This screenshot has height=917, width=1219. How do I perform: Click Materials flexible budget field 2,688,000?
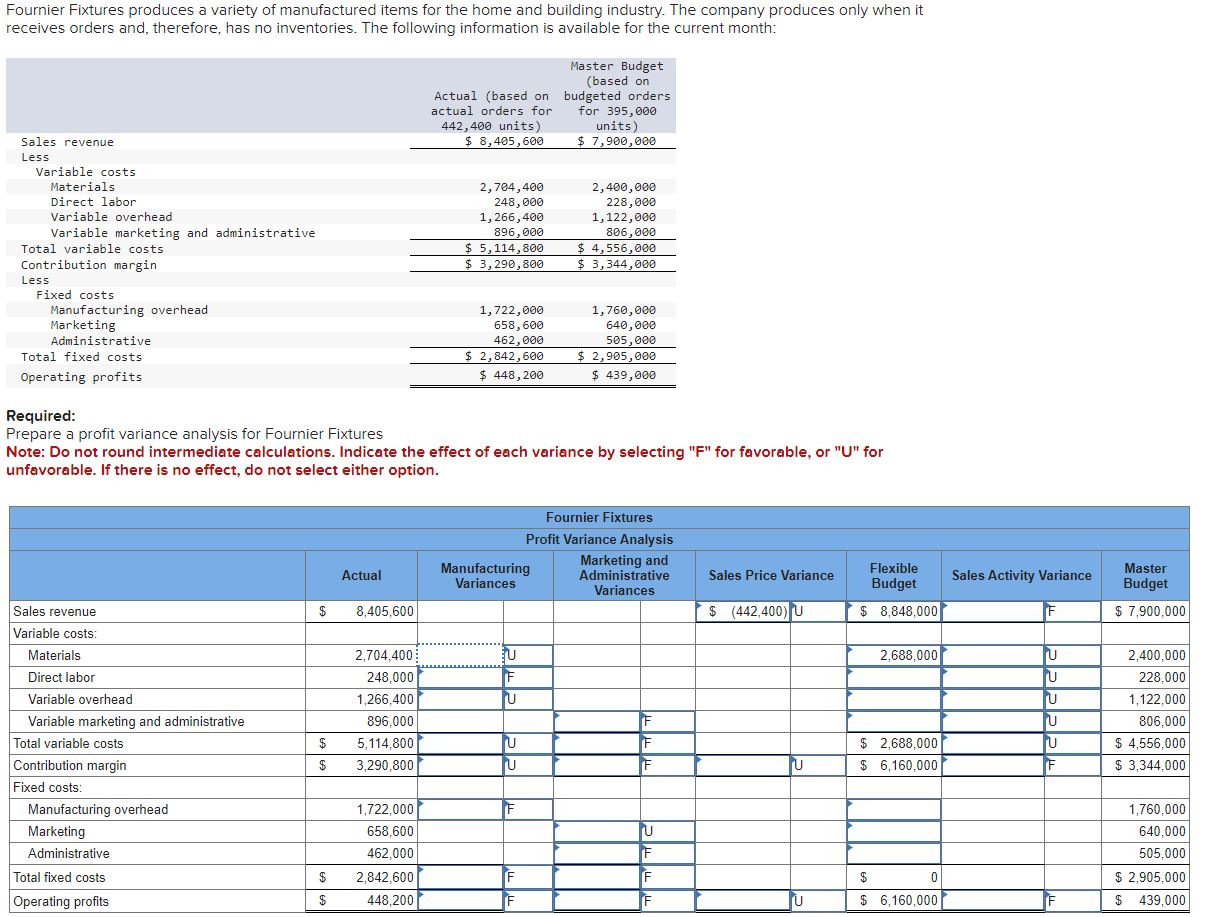(x=894, y=656)
